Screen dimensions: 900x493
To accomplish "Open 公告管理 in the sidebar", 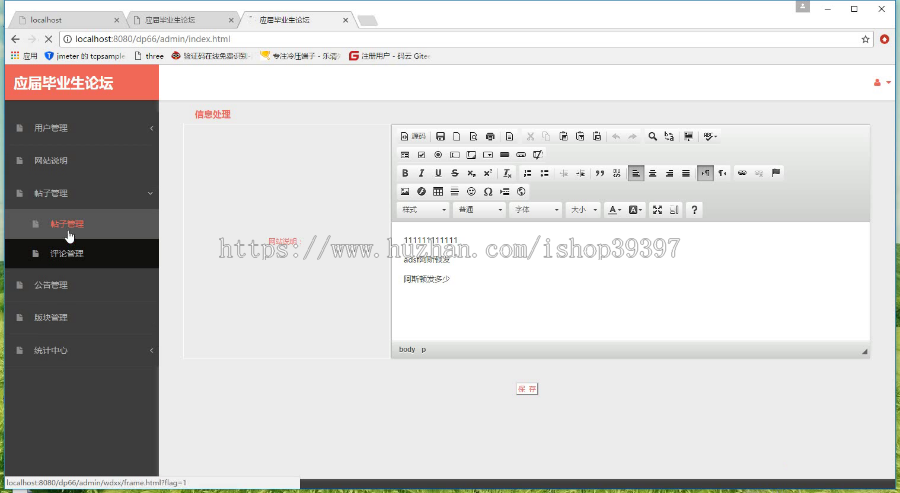I will [82, 285].
